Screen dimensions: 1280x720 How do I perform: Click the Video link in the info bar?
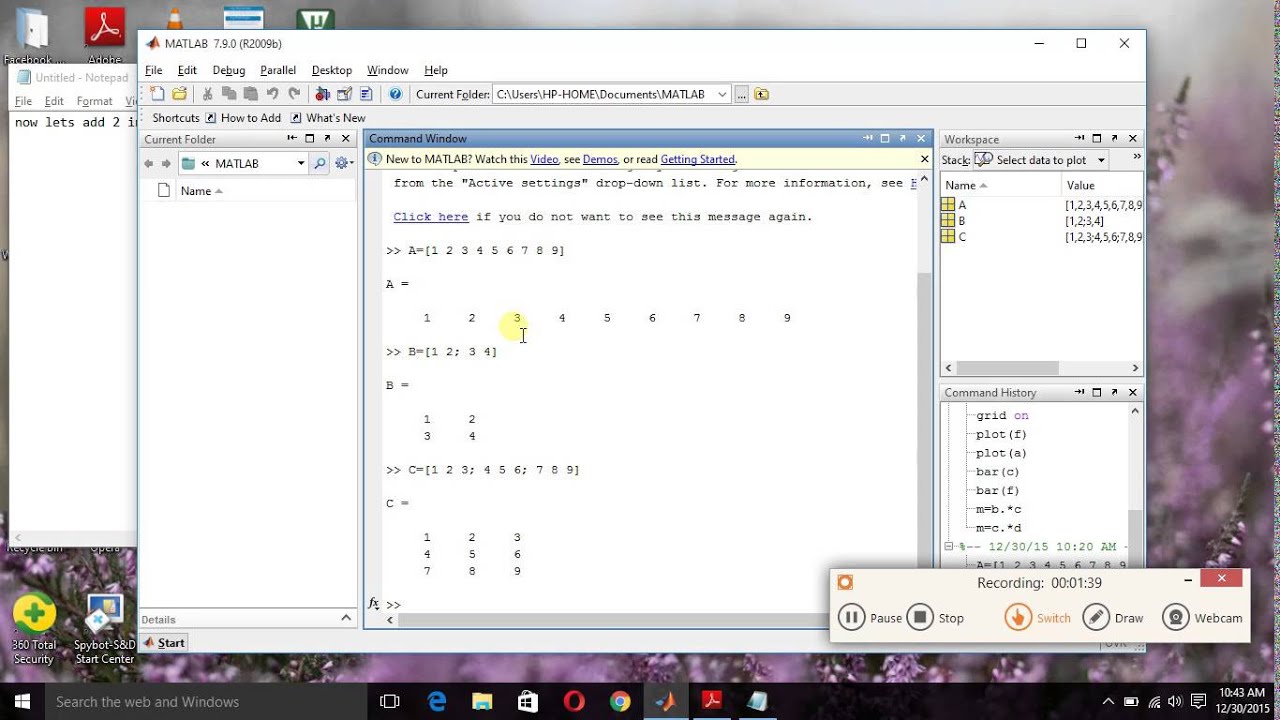(x=544, y=159)
